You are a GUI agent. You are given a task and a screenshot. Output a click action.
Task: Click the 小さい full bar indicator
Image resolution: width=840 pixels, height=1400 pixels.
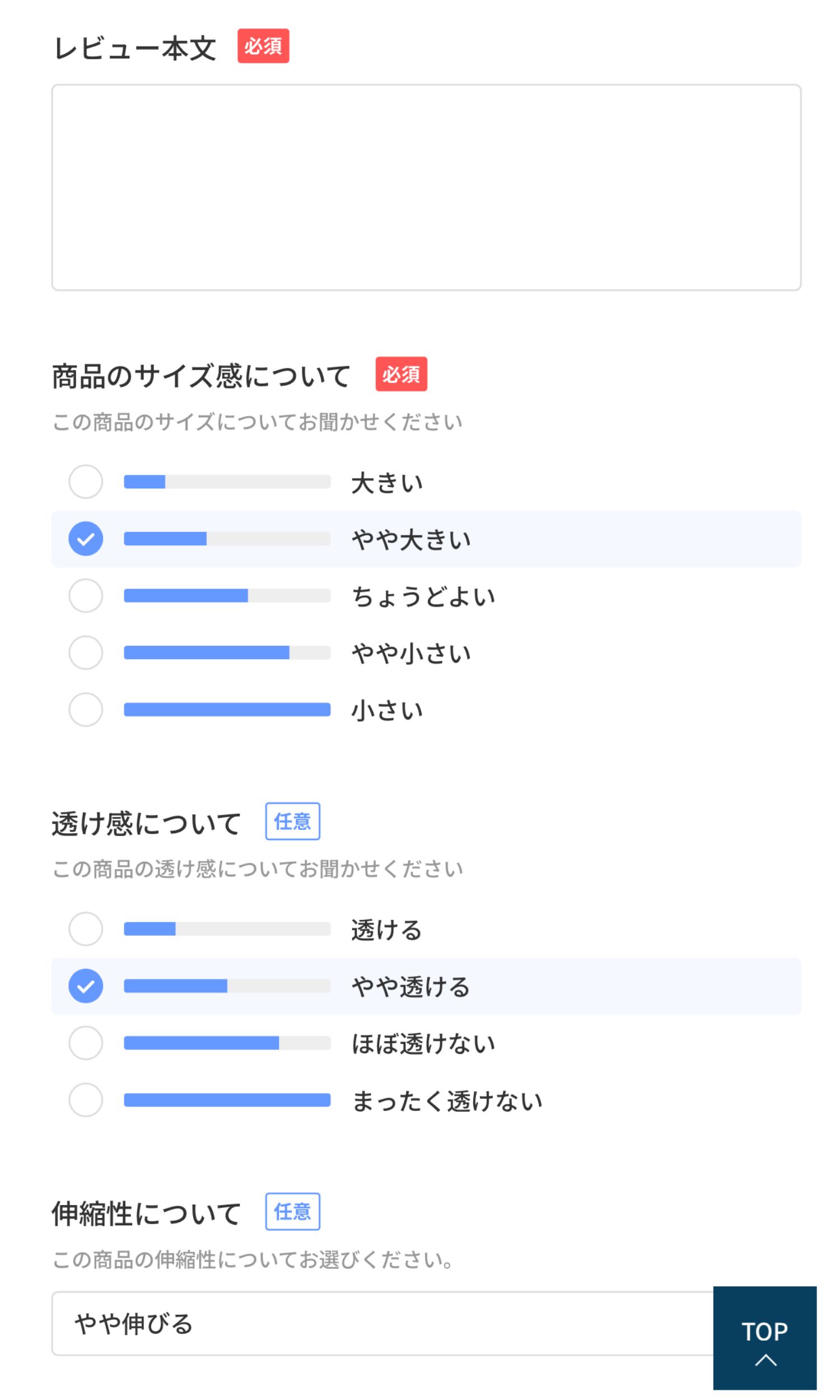227,709
